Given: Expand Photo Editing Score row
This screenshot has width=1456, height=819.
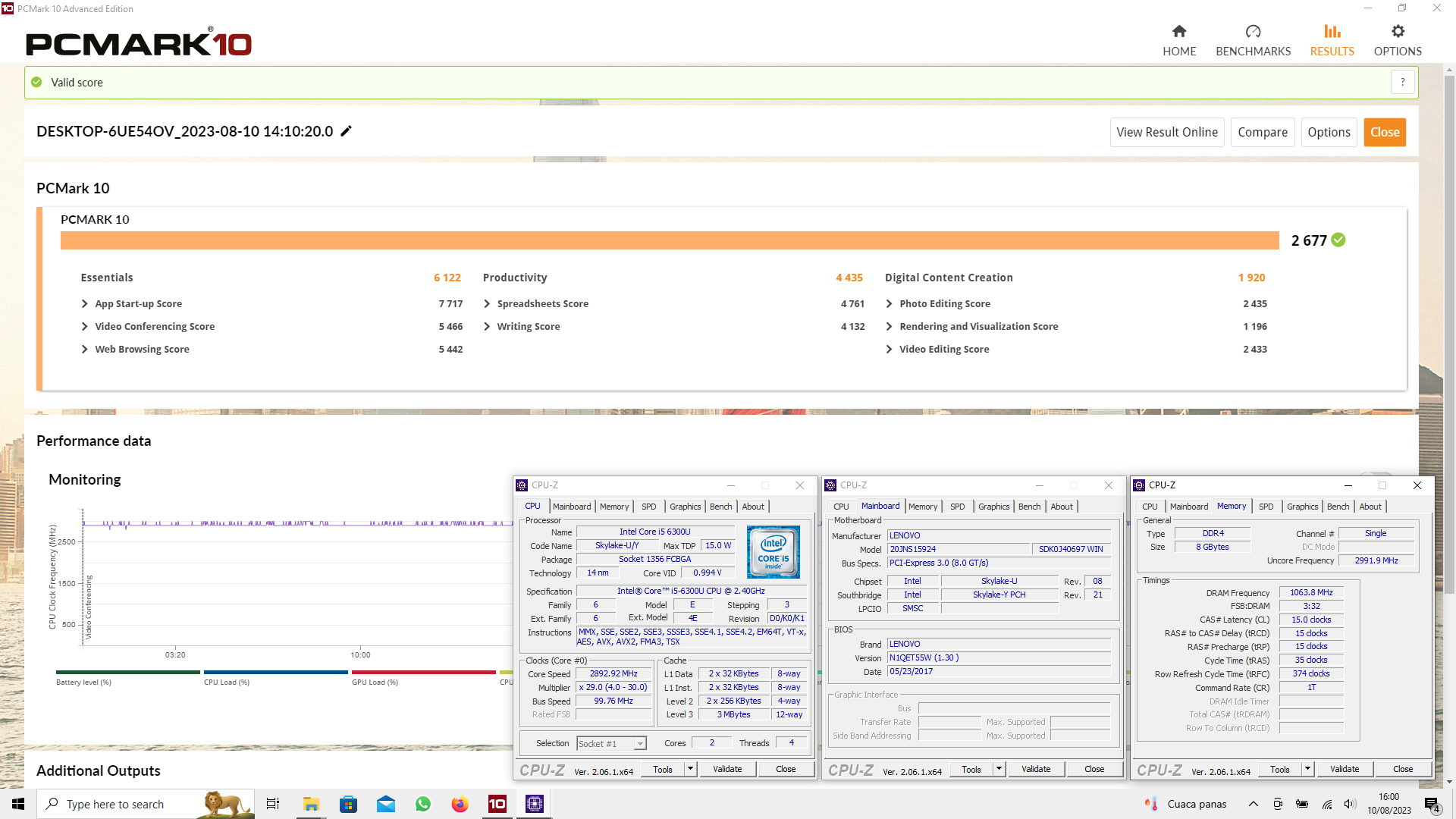Looking at the screenshot, I should 889,303.
